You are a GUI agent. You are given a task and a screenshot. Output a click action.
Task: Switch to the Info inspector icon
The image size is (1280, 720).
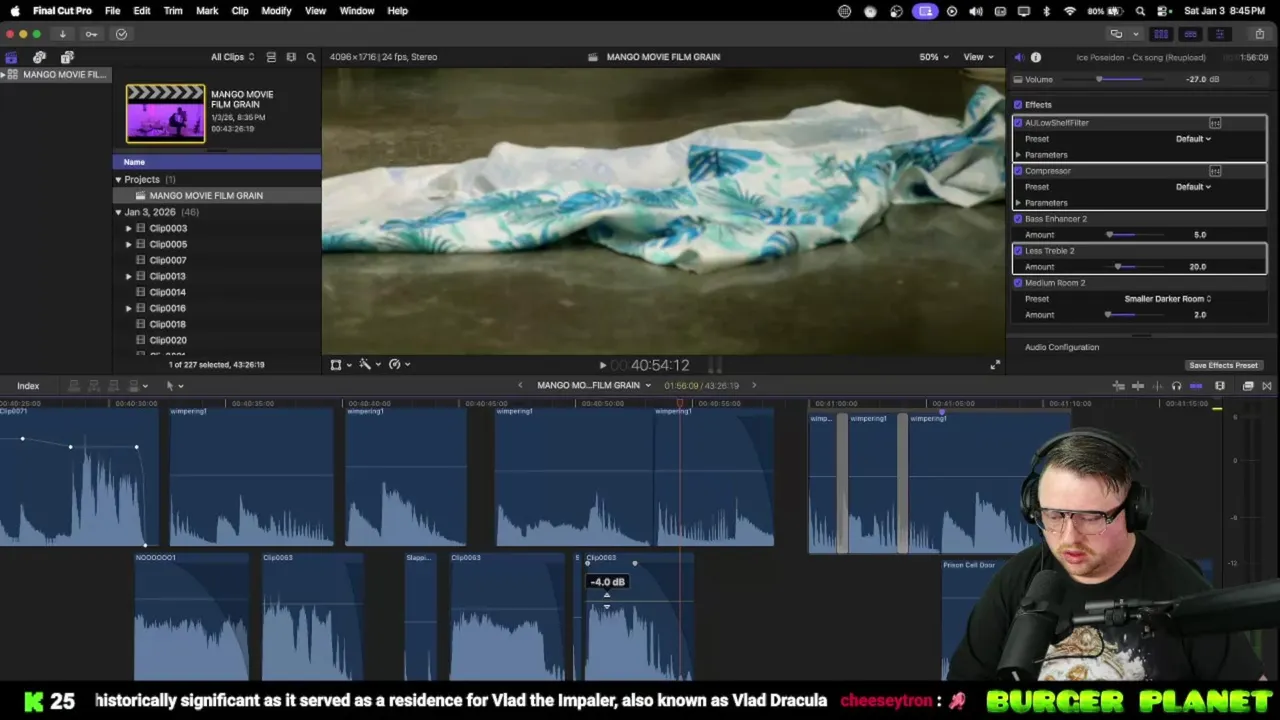[x=1036, y=57]
